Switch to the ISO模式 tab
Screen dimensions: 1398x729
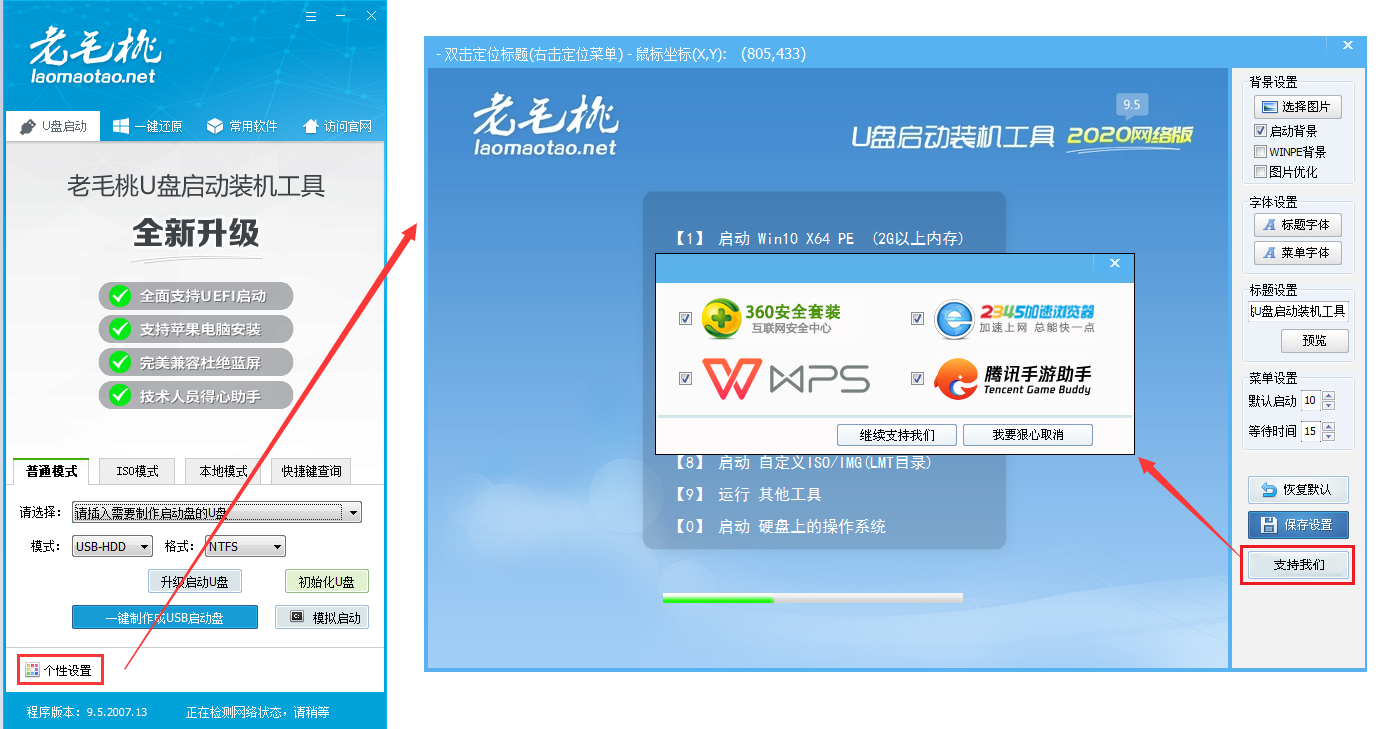click(137, 471)
